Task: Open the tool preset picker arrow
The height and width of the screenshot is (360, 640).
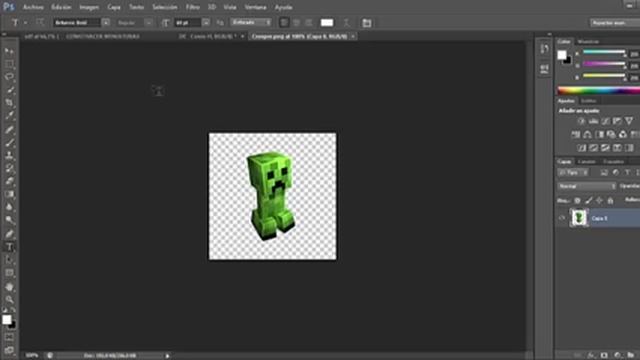Action: click(25, 23)
